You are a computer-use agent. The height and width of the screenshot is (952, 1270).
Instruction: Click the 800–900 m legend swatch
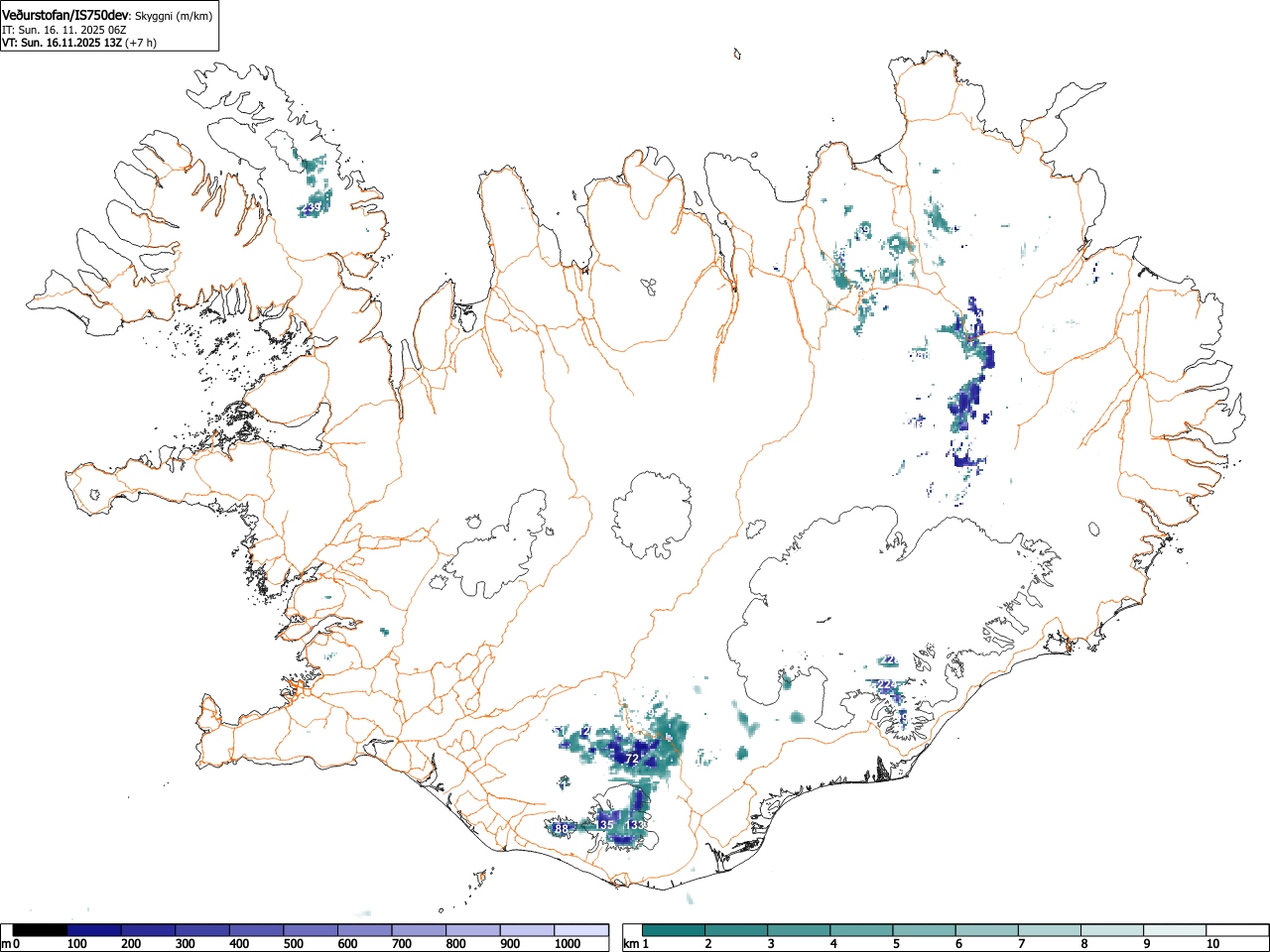tap(472, 930)
